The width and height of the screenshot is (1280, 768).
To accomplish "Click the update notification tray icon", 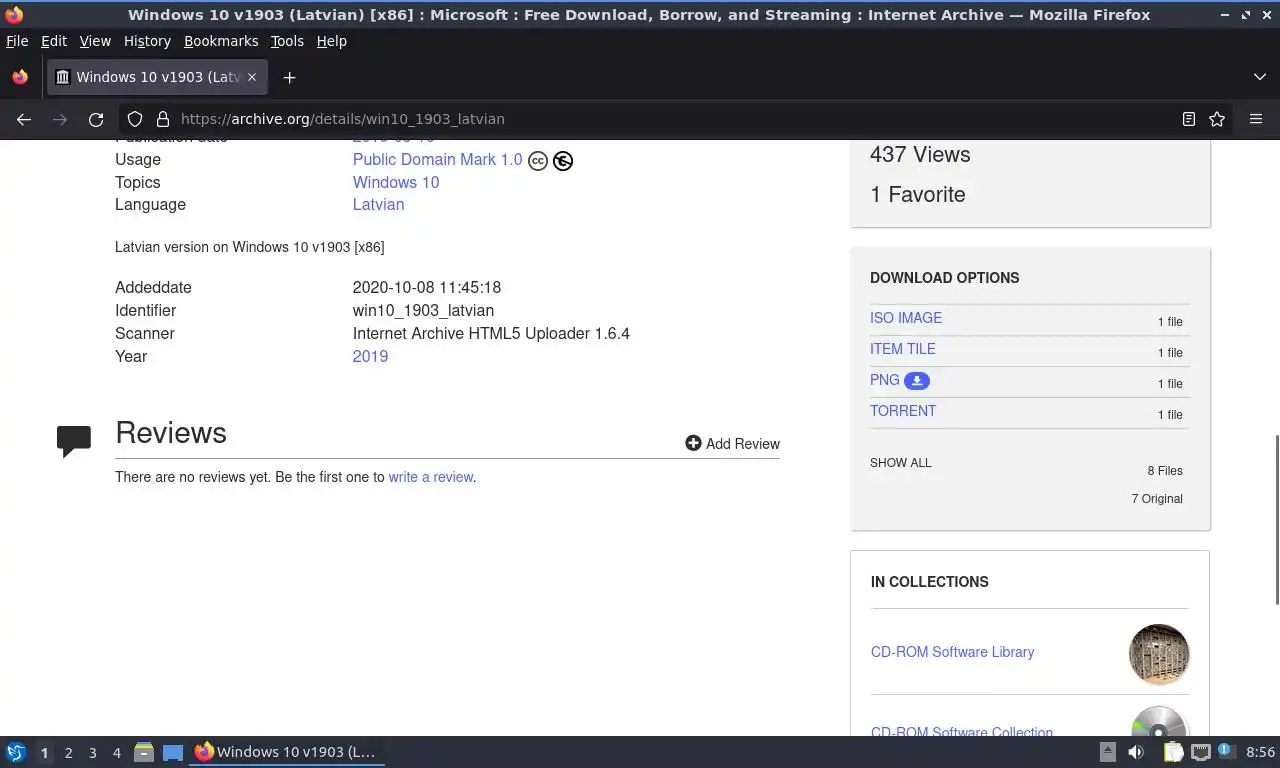I will (x=1224, y=751).
